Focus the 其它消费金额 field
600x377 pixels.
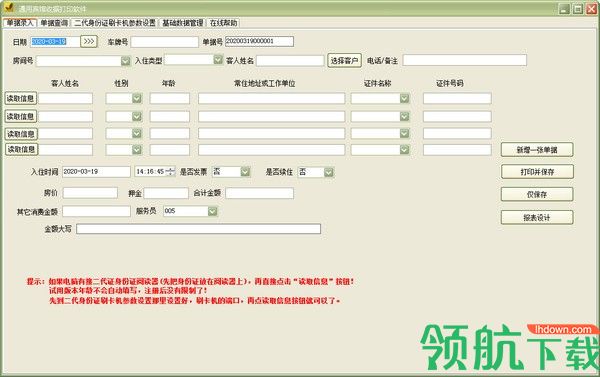(96, 211)
